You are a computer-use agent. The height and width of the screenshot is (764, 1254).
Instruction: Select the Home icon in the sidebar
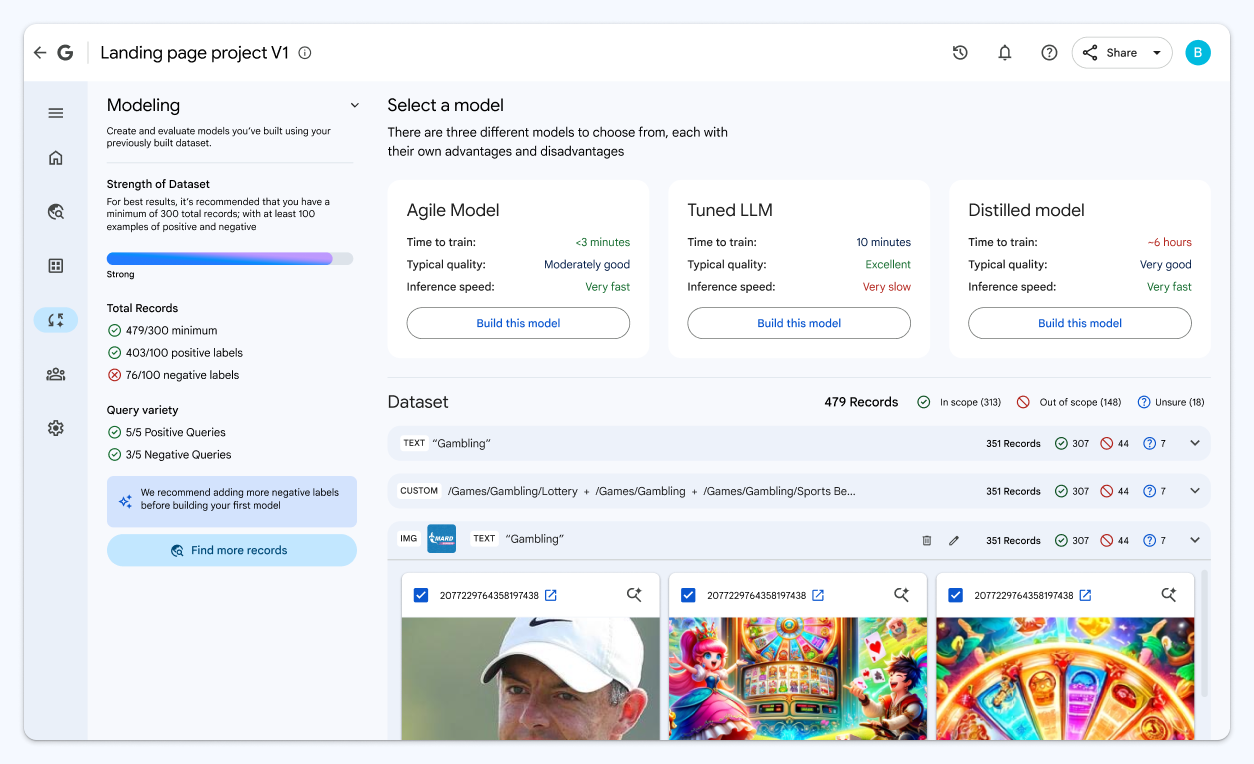(55, 157)
